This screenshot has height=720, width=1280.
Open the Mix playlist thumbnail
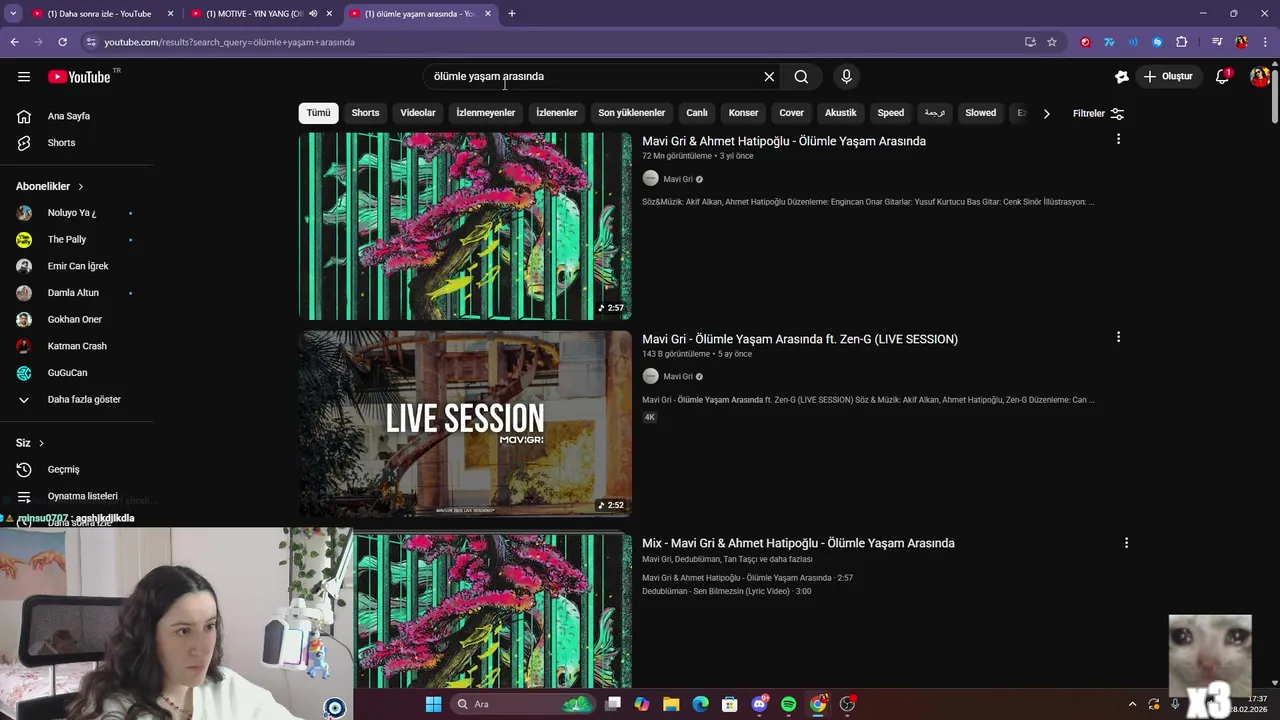(493, 610)
